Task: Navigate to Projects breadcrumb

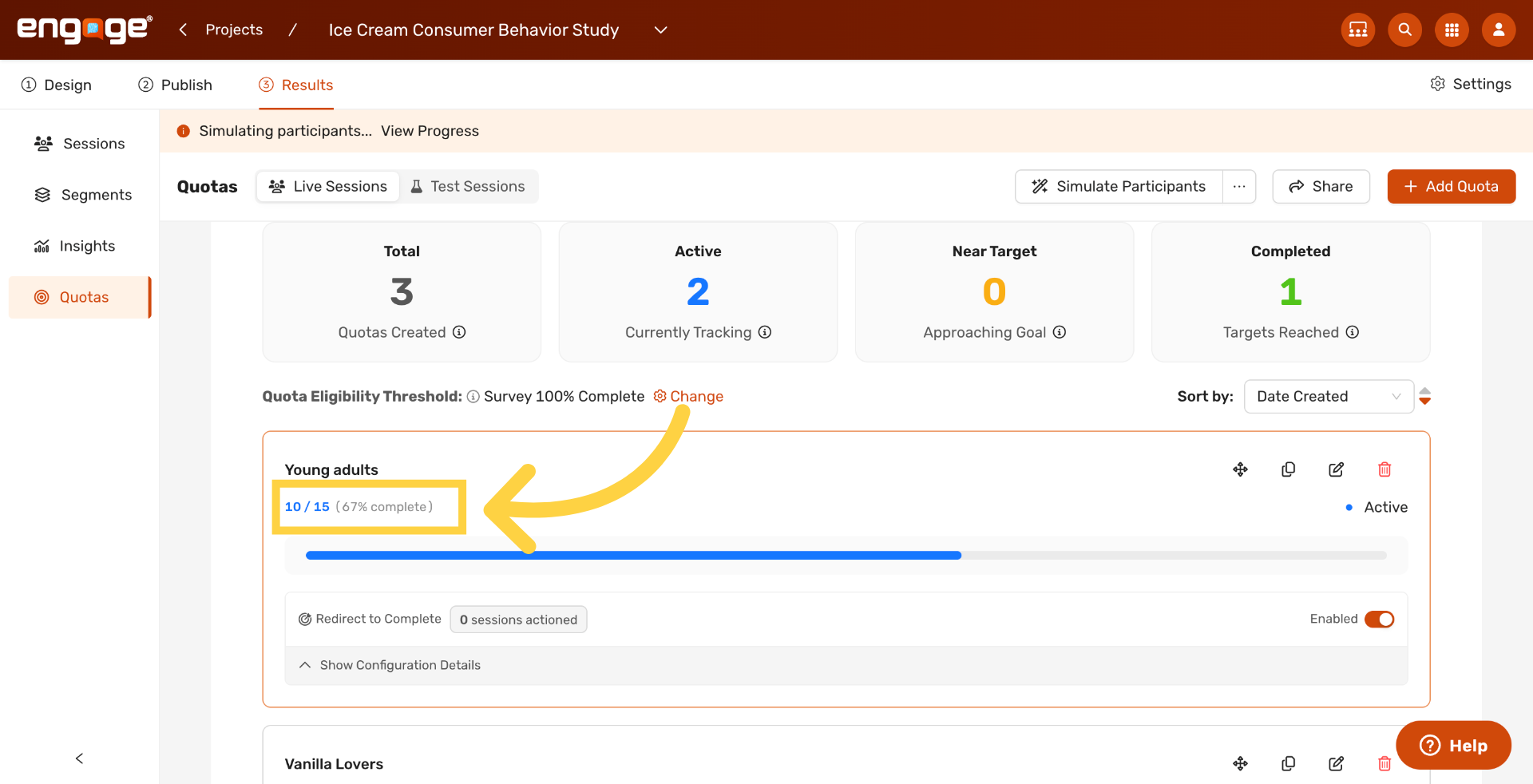Action: [x=234, y=30]
